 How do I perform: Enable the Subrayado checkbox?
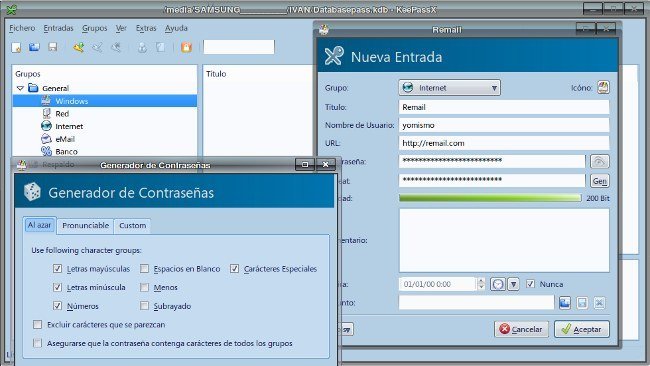pos(144,306)
